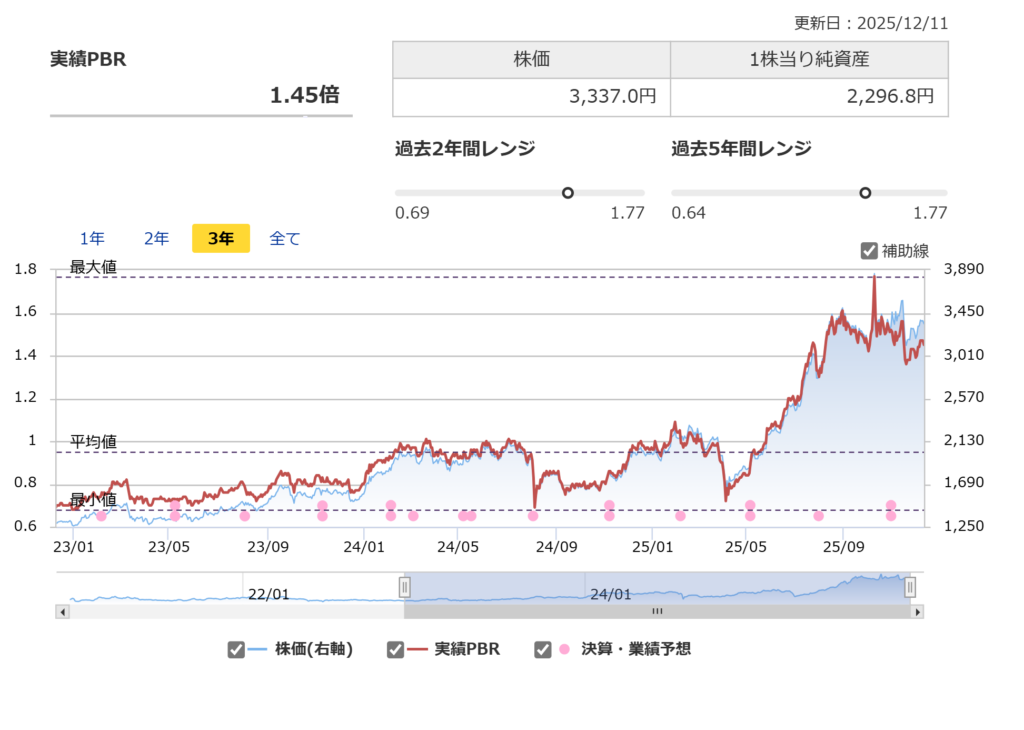Click the 過去2年間レンジ slider marker
This screenshot has height=730, width=1024.
[568, 192]
